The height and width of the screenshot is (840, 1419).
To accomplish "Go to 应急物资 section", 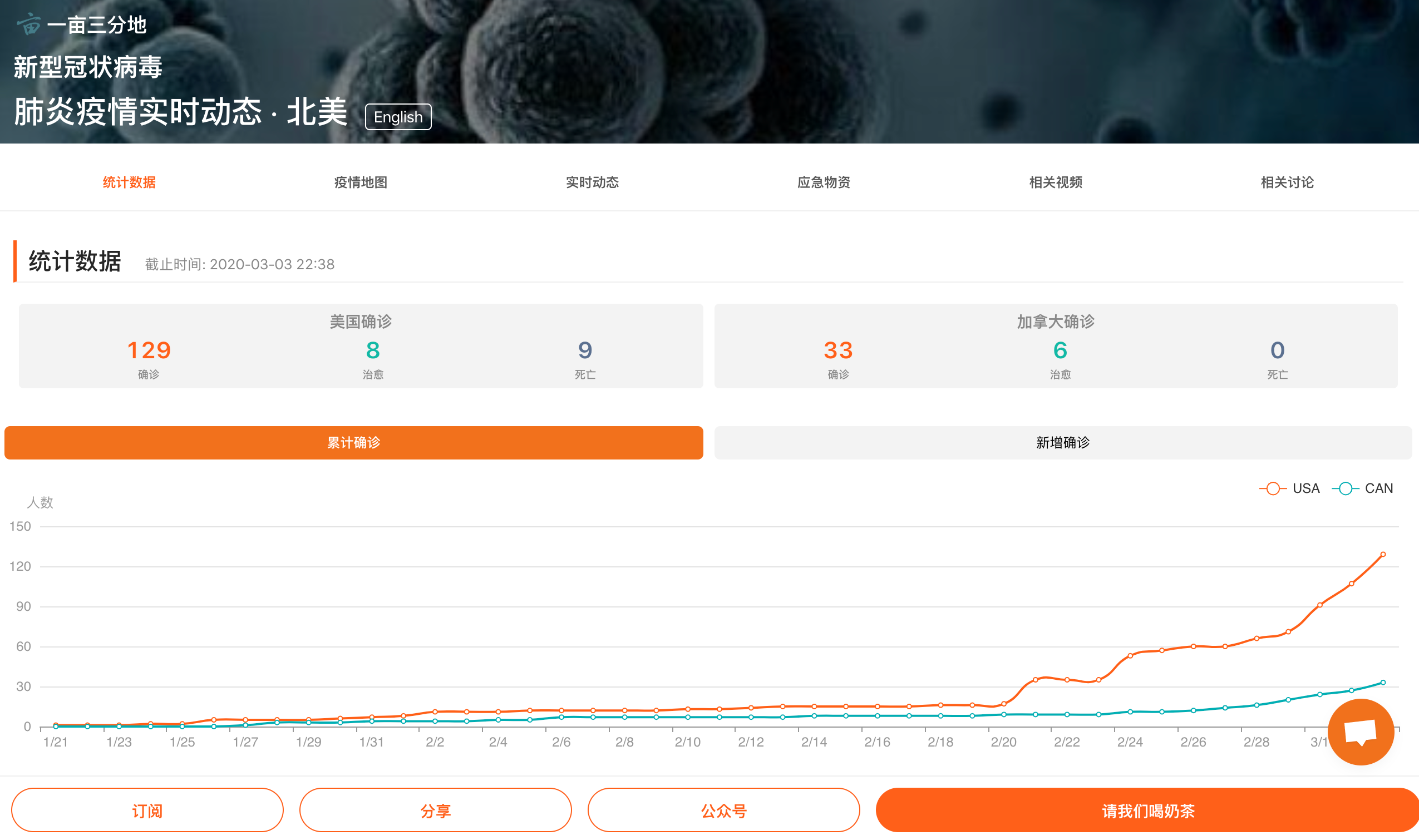I will (824, 182).
